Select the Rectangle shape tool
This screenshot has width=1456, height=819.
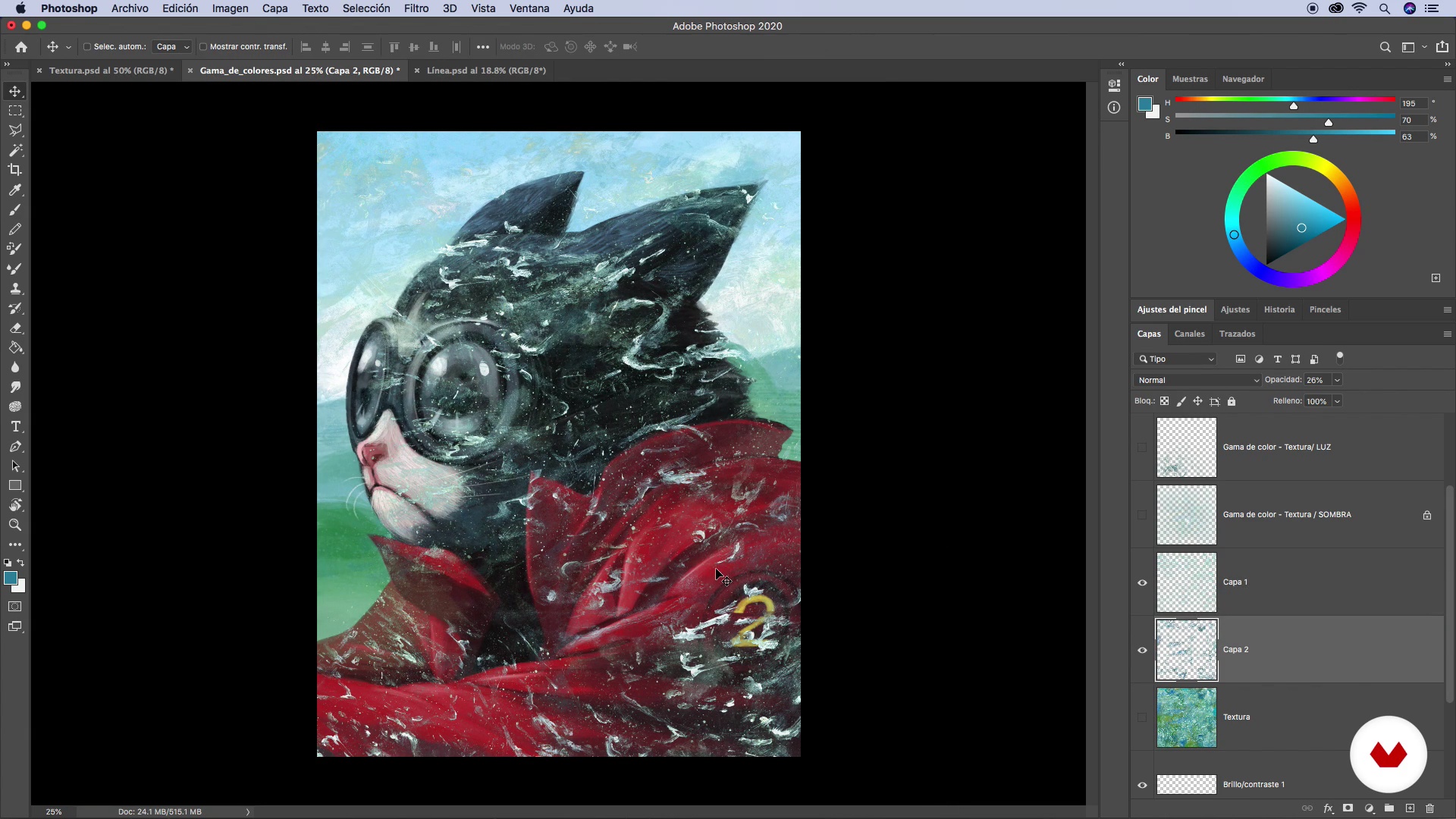point(15,485)
